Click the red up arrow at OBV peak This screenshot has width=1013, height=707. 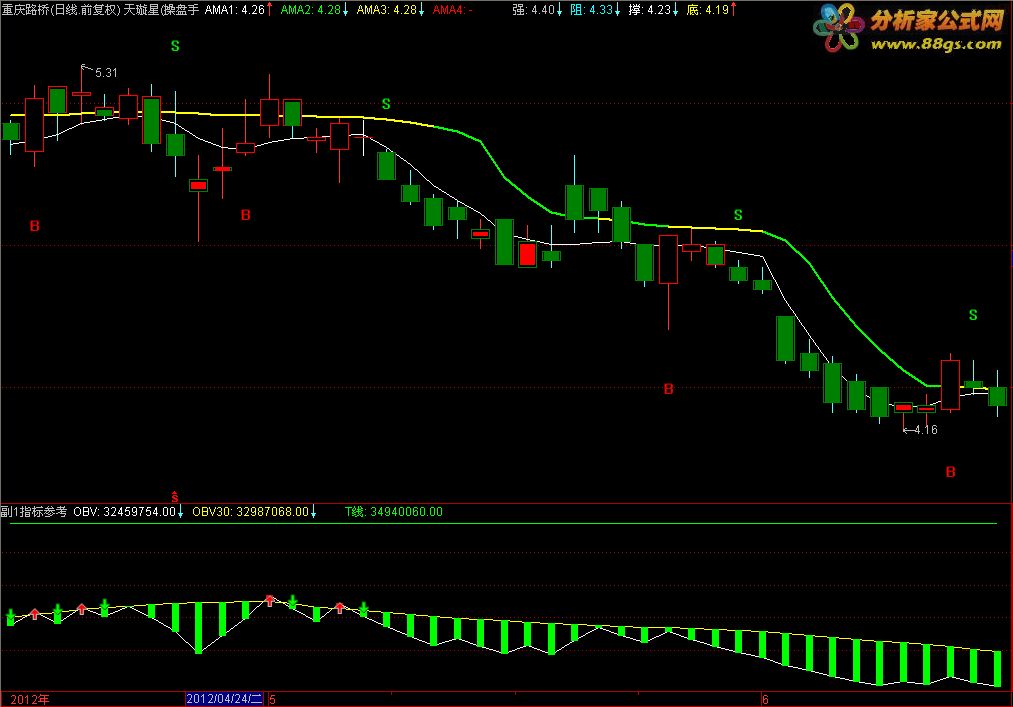pyautogui.click(x=270, y=600)
